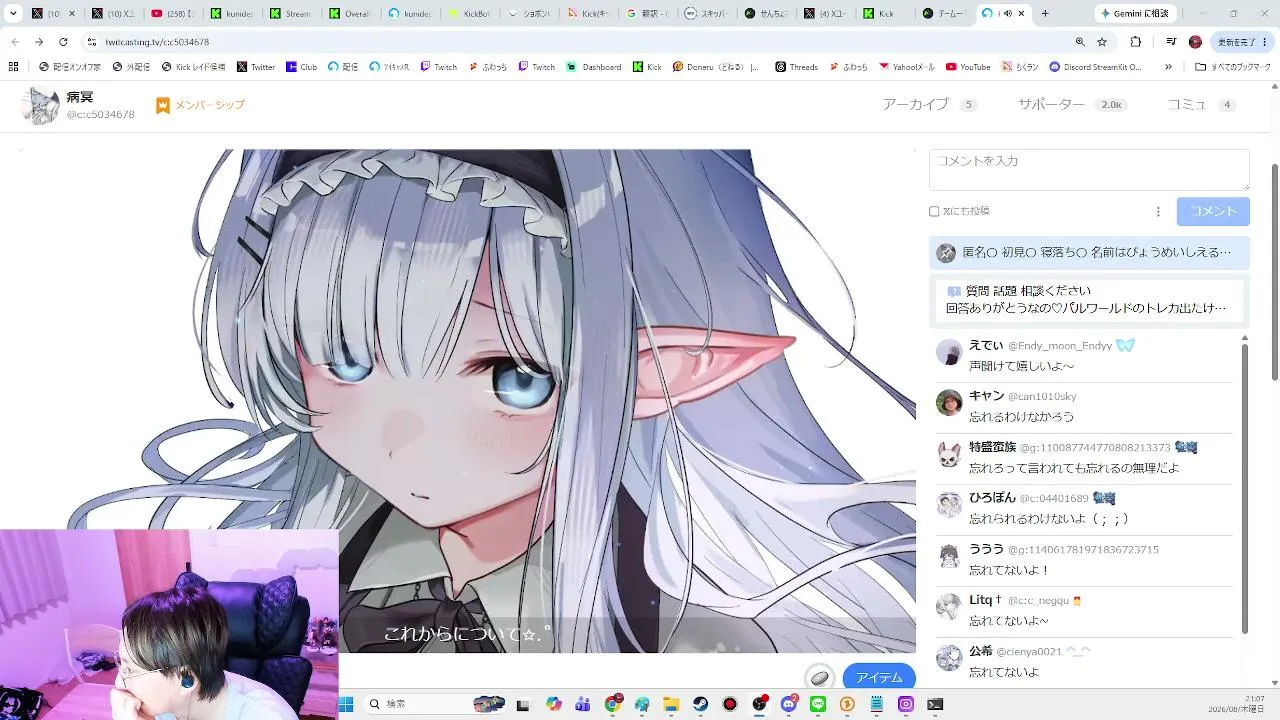Viewport: 1280px width, 720px height.
Task: Tick the Xにも投稿 checkbox
Action: [934, 211]
